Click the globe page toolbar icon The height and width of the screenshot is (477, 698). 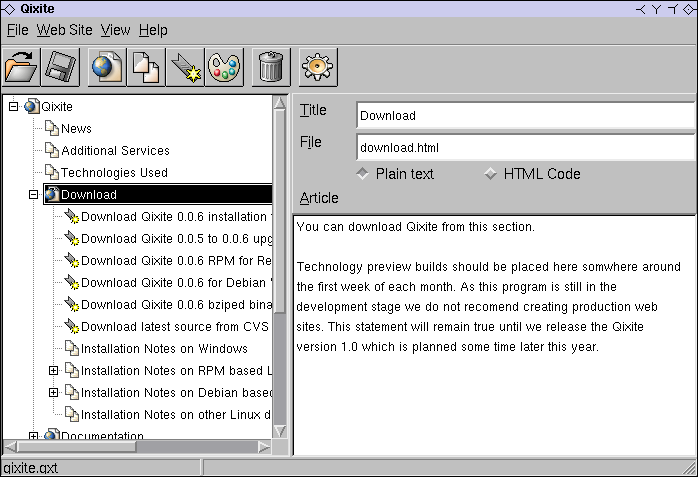107,67
